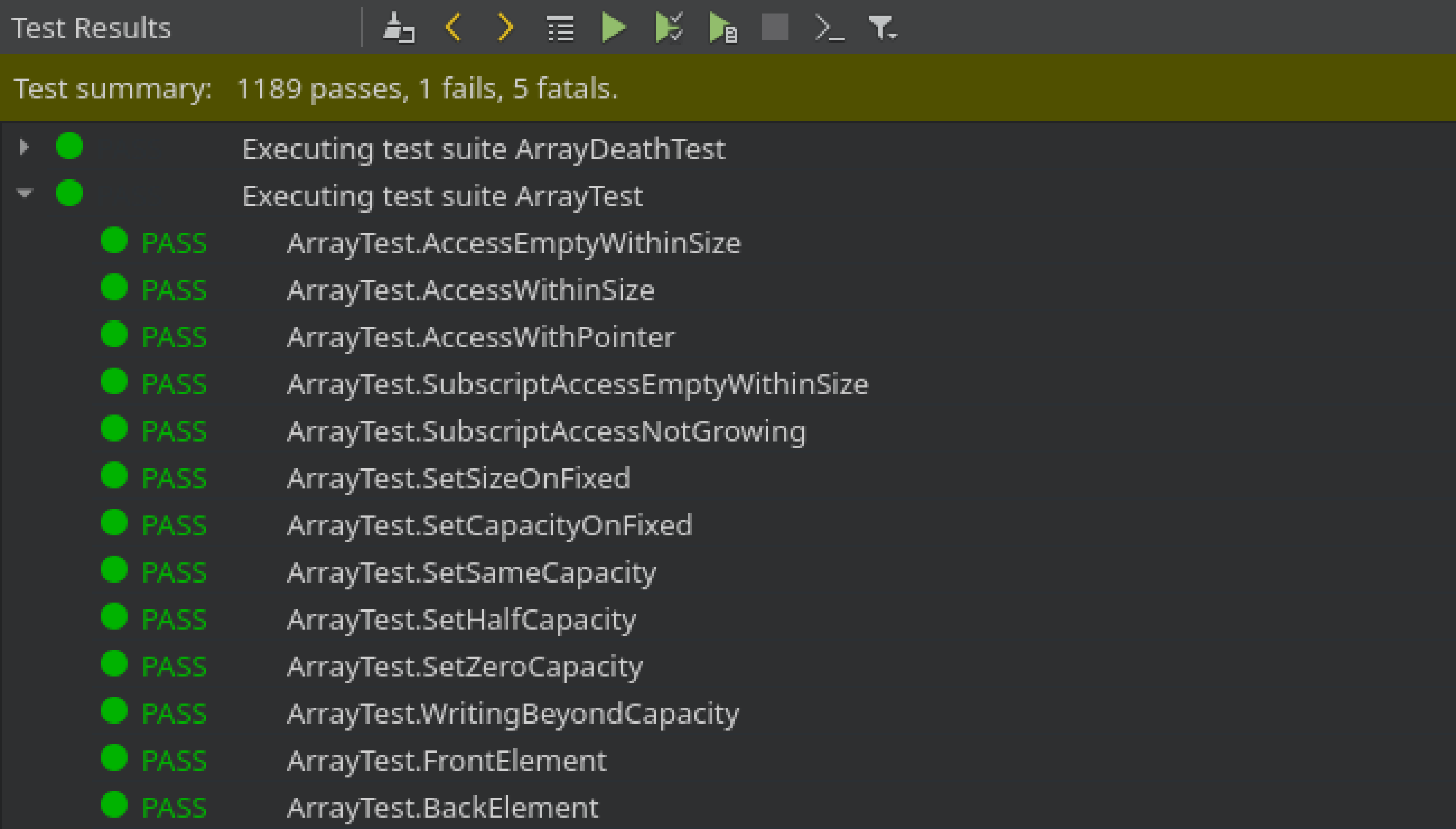Click the expand all results list icon
1456x829 pixels.
560,27
